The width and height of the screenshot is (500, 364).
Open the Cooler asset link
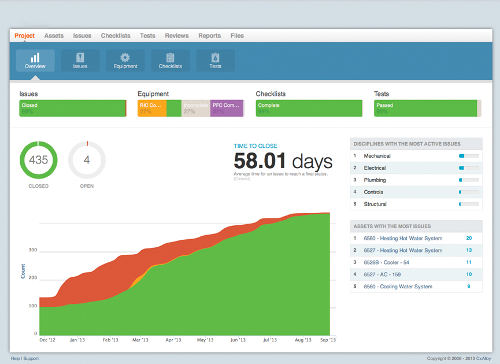coord(386,262)
